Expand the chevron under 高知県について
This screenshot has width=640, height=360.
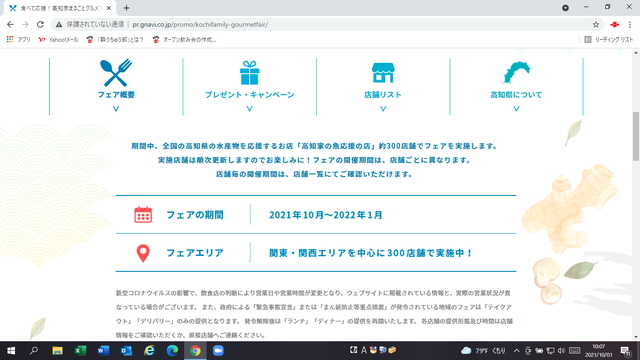[516, 109]
